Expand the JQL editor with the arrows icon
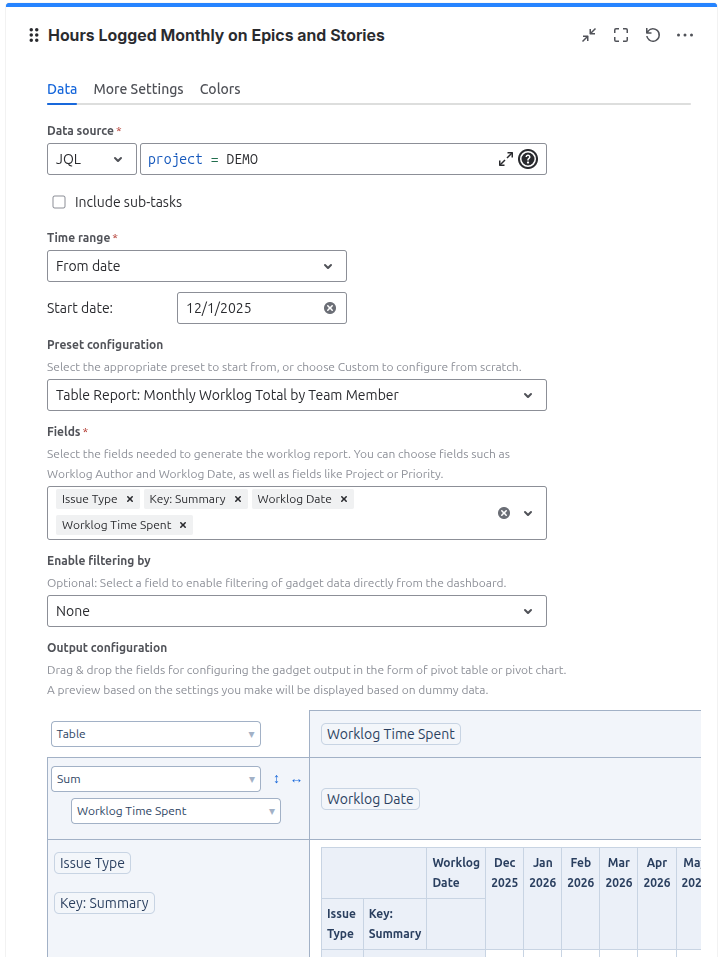The image size is (726, 957). [506, 159]
